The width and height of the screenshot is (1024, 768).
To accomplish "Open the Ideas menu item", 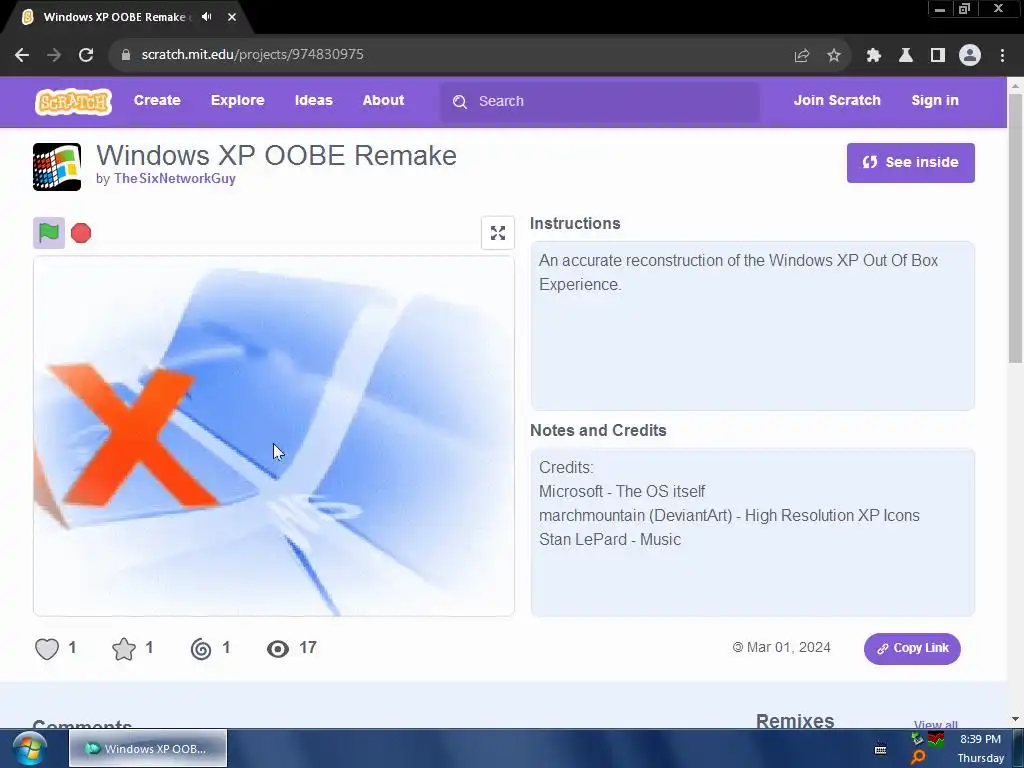I will coord(313,101).
